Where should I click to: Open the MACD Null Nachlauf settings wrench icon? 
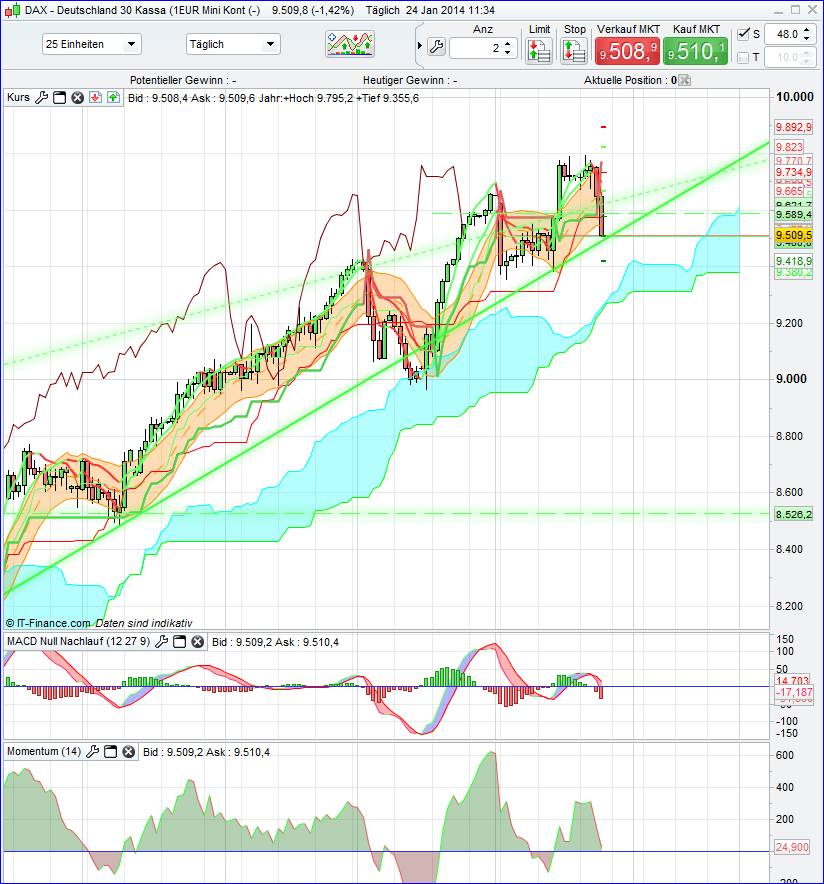161,642
